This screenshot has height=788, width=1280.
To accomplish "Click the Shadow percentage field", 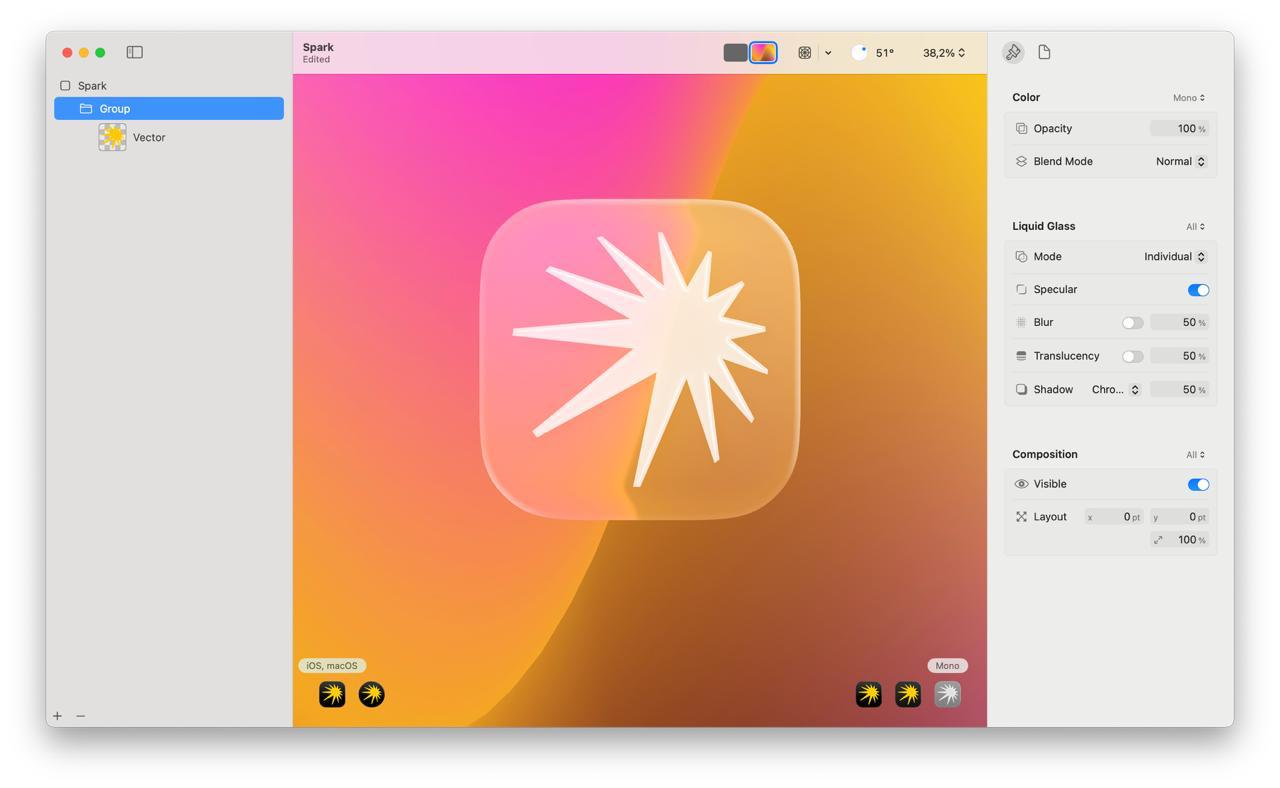I will (1179, 389).
